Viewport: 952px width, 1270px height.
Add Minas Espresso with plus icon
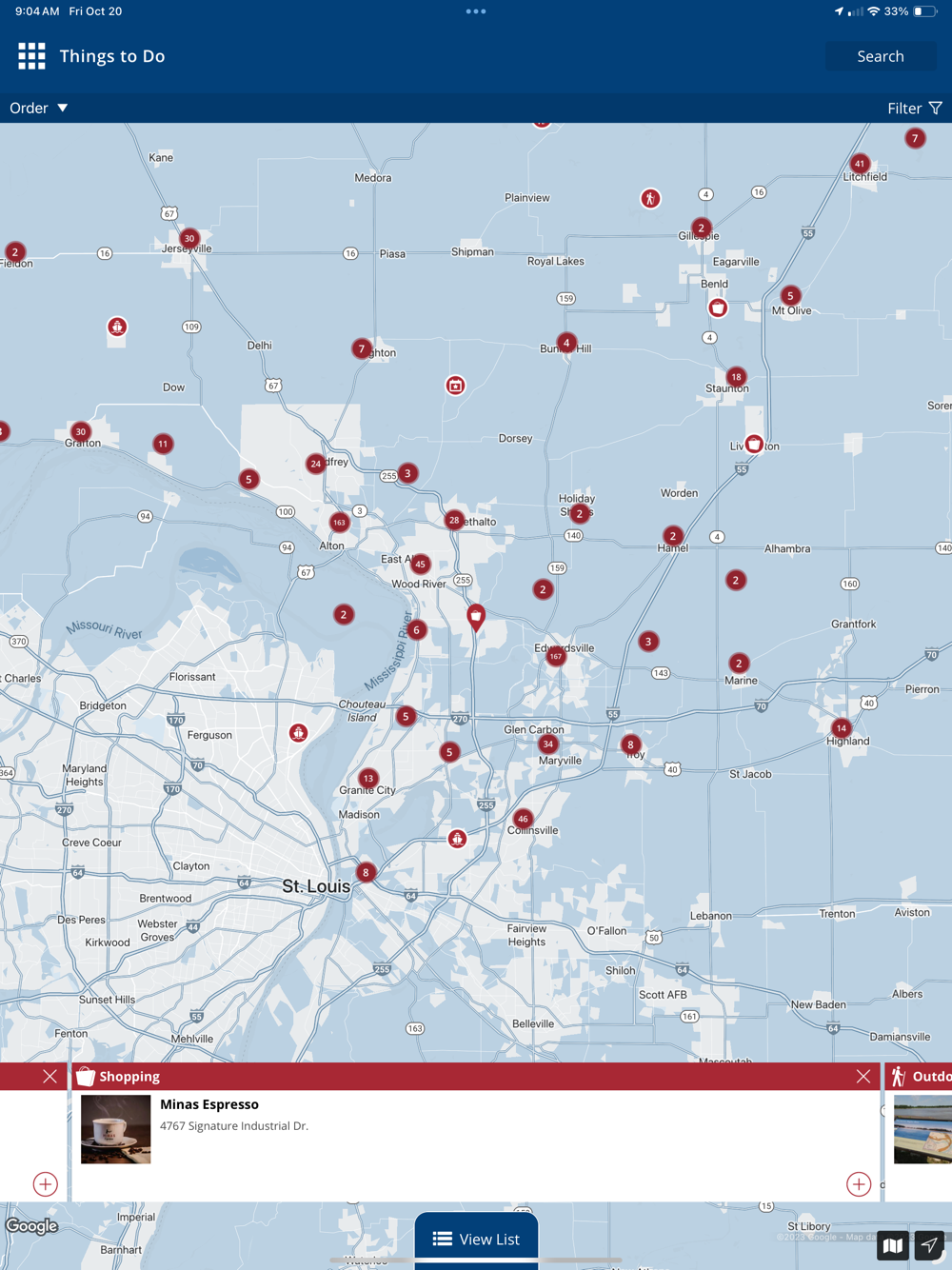pos(859,1184)
